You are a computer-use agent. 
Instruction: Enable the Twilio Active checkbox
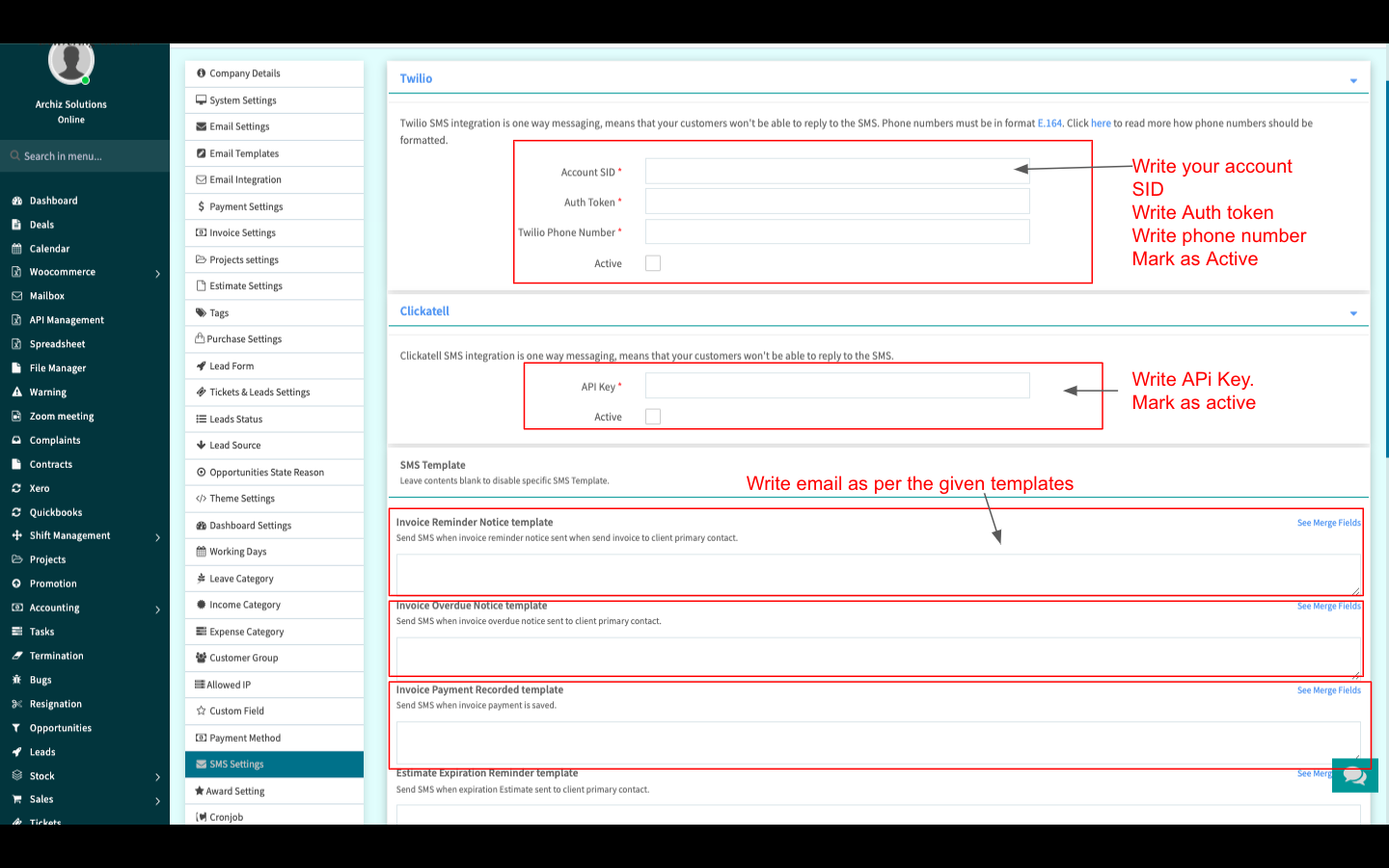click(653, 263)
